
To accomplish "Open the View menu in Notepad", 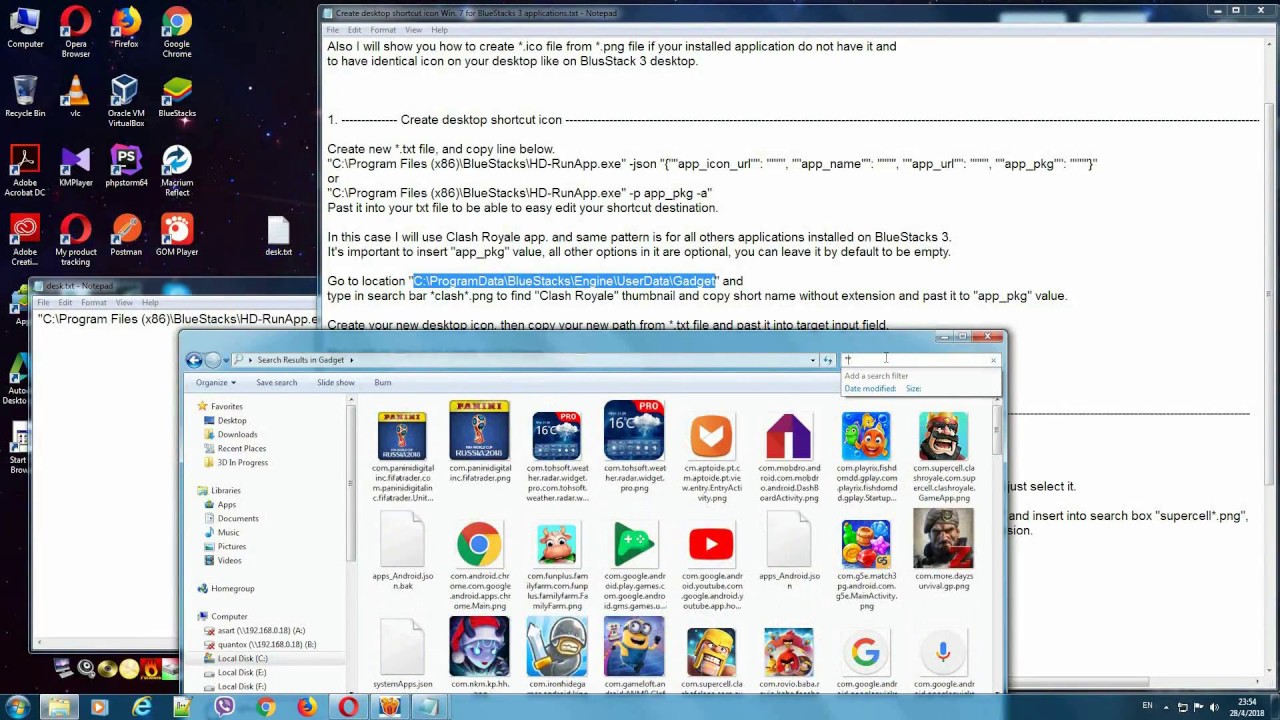I will coord(413,29).
